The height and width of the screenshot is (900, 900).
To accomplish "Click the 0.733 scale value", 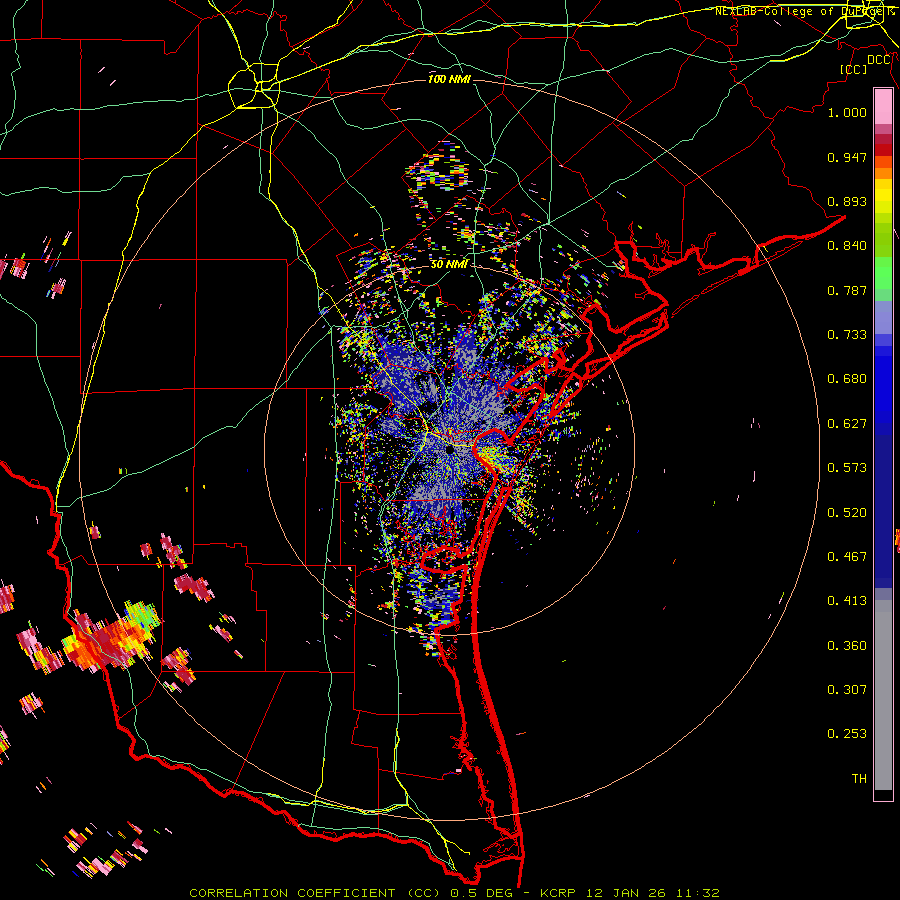I will click(x=847, y=335).
